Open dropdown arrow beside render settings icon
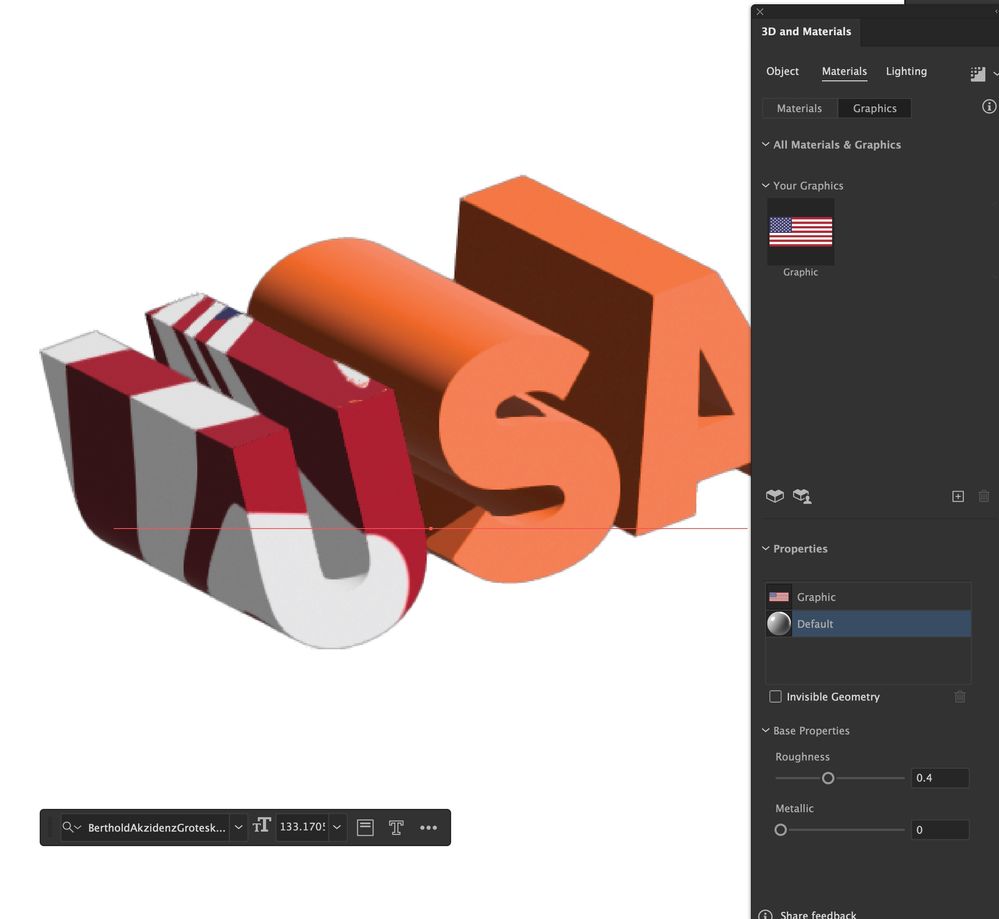 [x=995, y=74]
